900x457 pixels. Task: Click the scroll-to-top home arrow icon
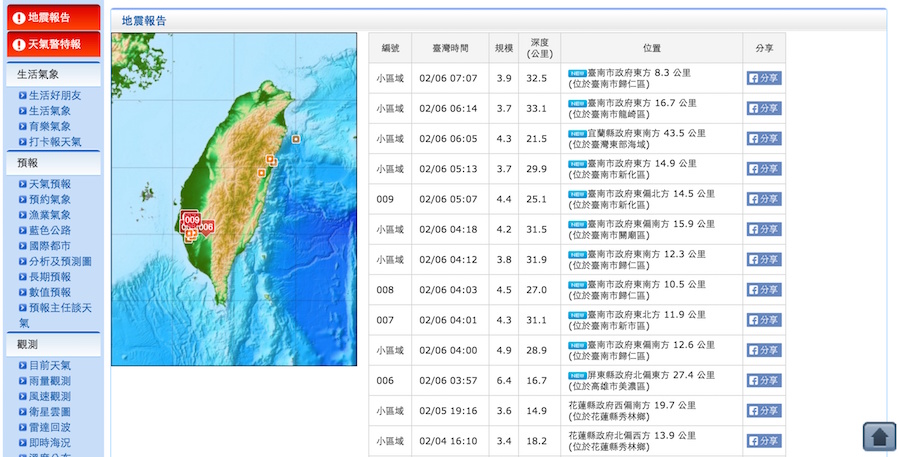[x=879, y=436]
